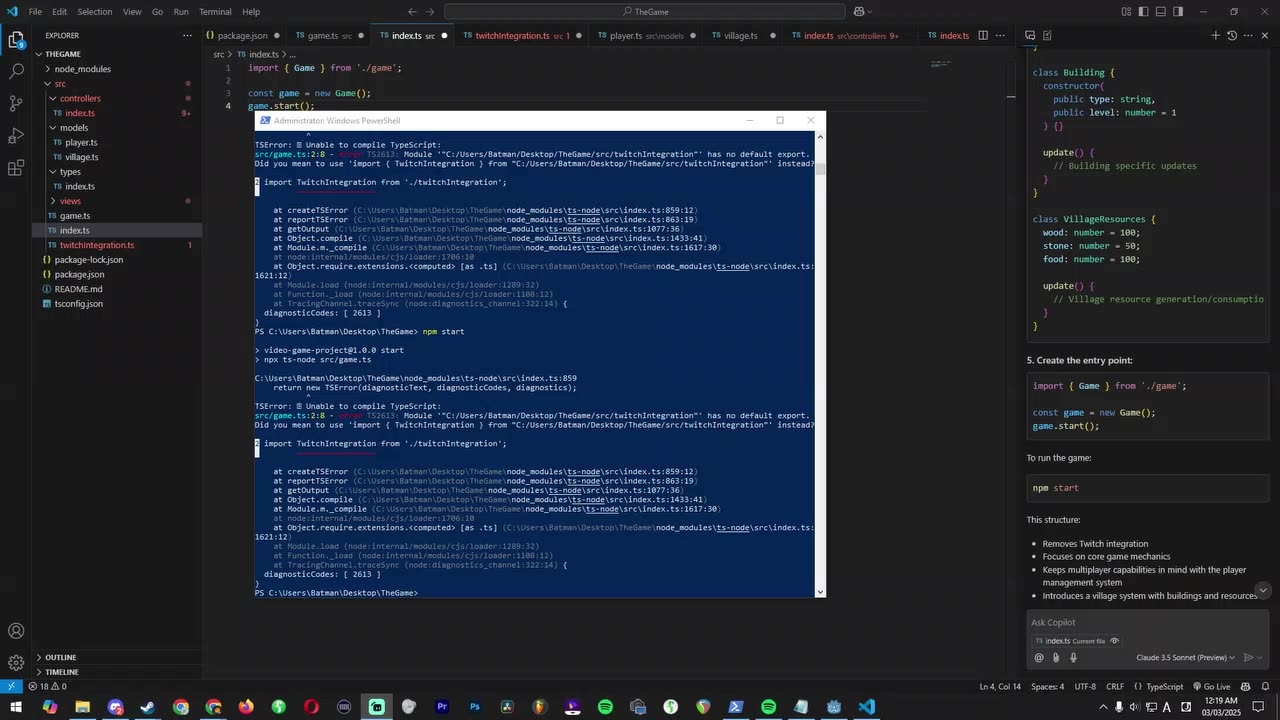Open the Extensions view

(x=16, y=168)
